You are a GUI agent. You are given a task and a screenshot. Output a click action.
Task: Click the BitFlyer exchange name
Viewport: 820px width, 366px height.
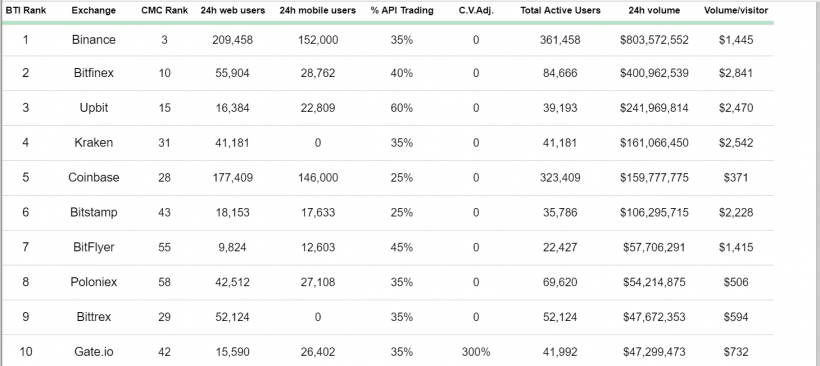pos(94,247)
